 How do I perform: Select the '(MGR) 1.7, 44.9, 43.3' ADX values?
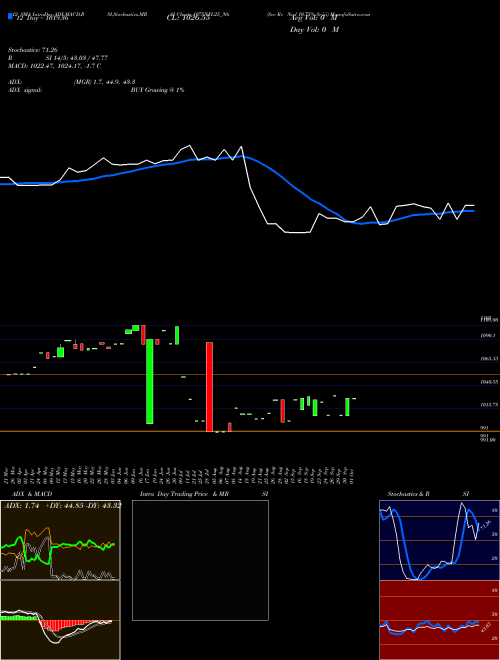pos(104,82)
